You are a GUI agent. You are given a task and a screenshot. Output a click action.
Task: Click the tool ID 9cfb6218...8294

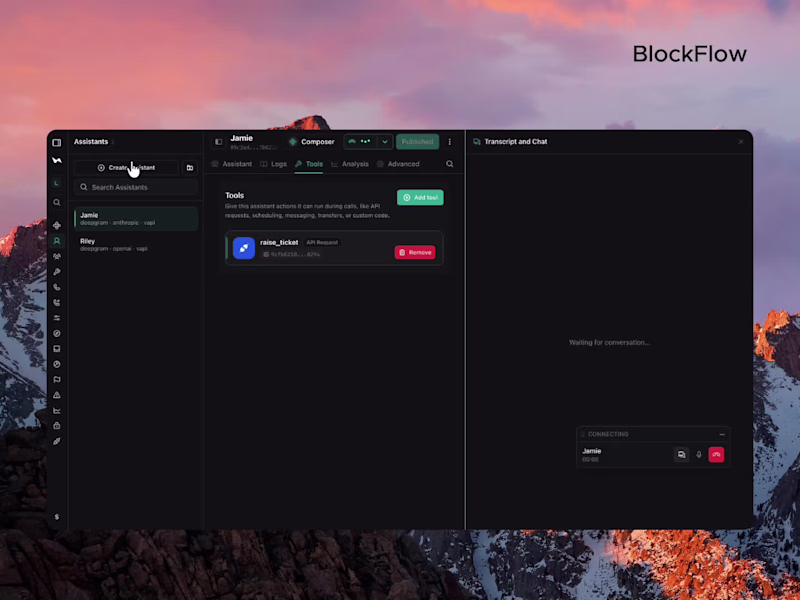click(x=292, y=254)
